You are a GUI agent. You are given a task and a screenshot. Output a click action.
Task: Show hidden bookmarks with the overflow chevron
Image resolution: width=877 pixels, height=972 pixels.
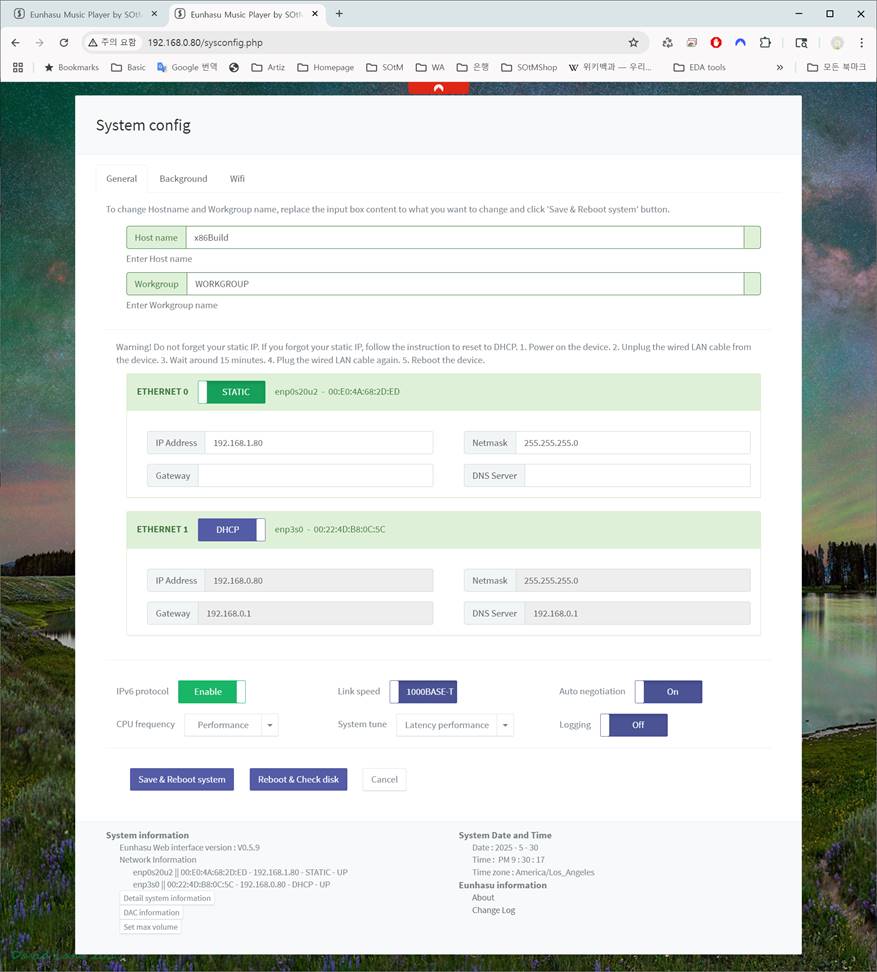[x=780, y=67]
